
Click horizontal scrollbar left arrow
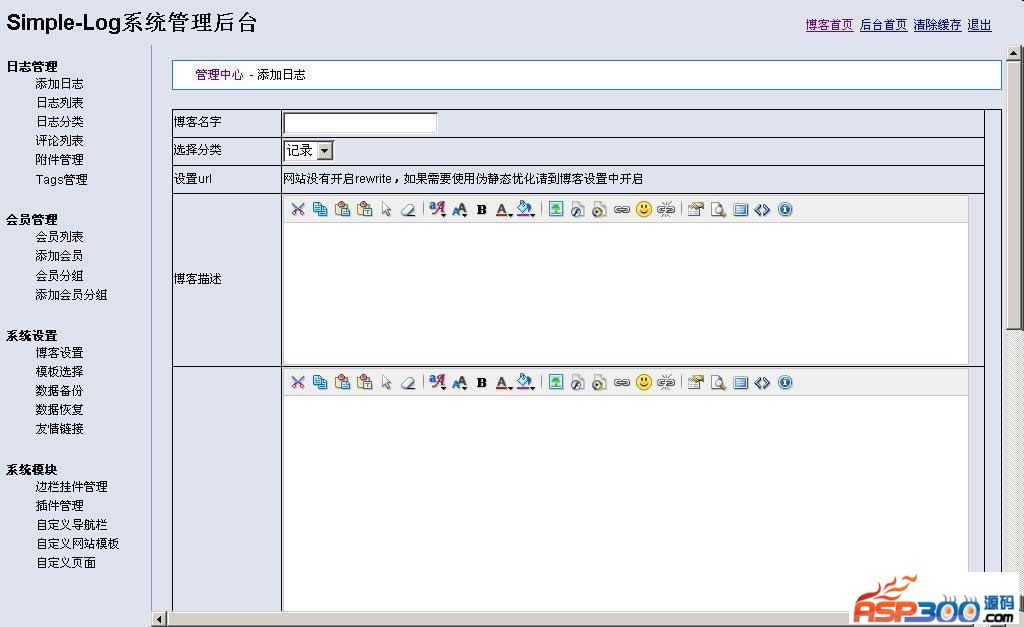click(159, 618)
